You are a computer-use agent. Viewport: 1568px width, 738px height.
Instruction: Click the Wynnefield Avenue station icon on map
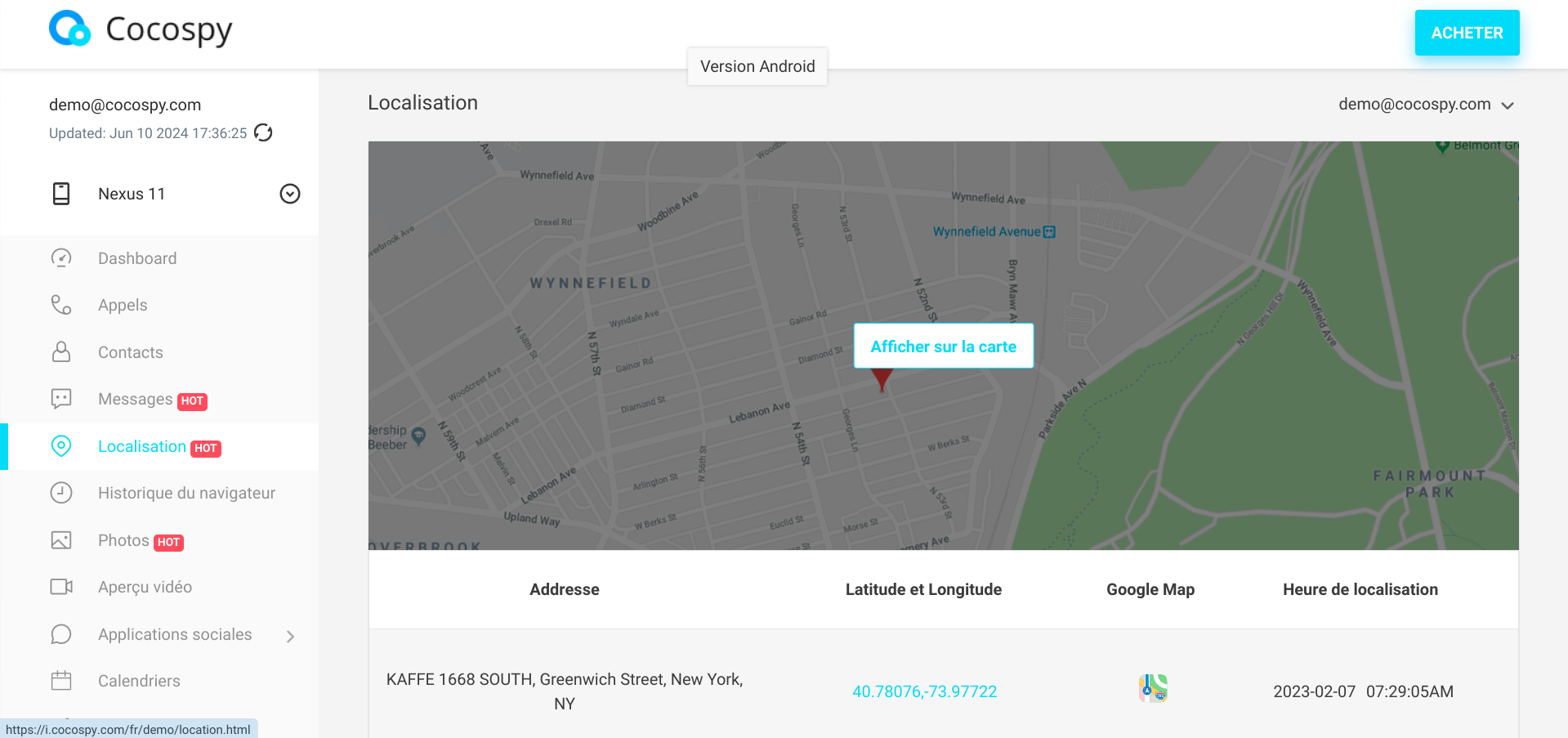1050,232
